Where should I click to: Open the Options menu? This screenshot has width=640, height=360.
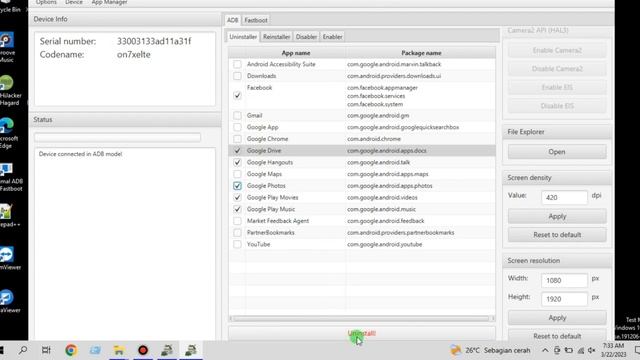click(x=46, y=2)
